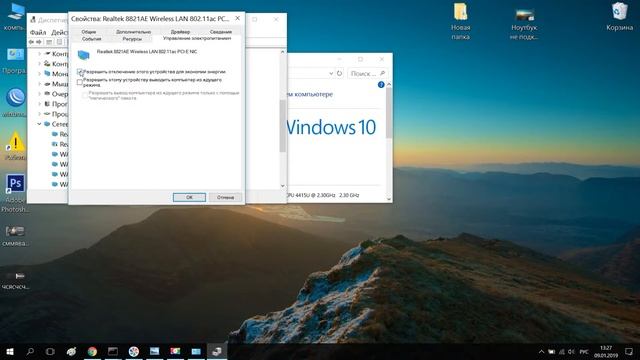This screenshot has height=360, width=640.
Task: Open the Ноутбук не подк... desktop file
Action: tap(524, 23)
